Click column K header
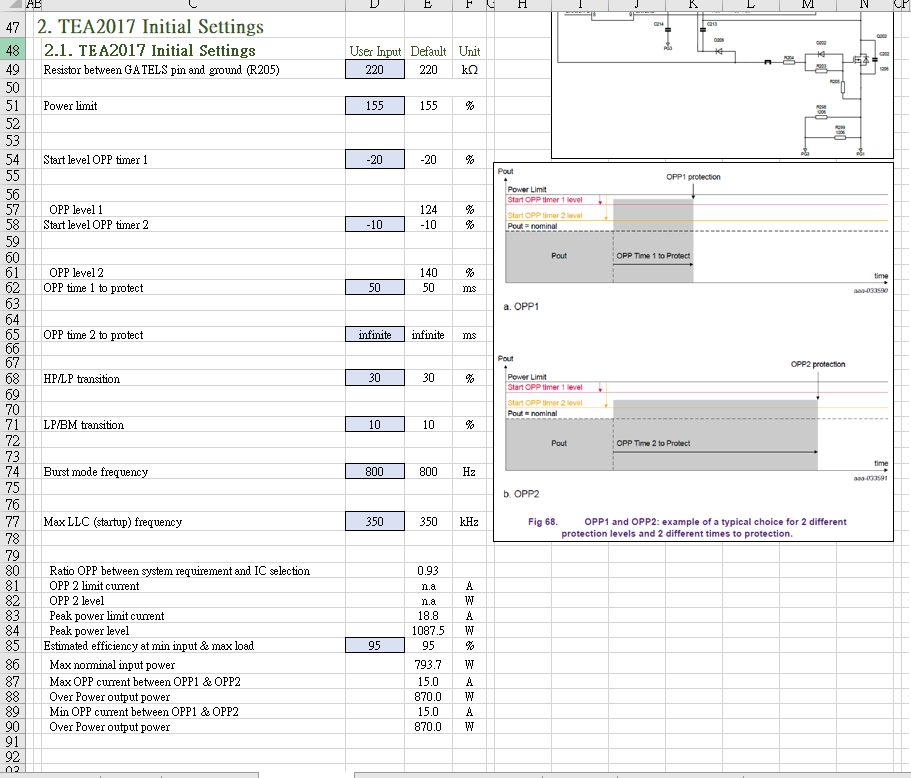The width and height of the screenshot is (911, 778). point(693,5)
